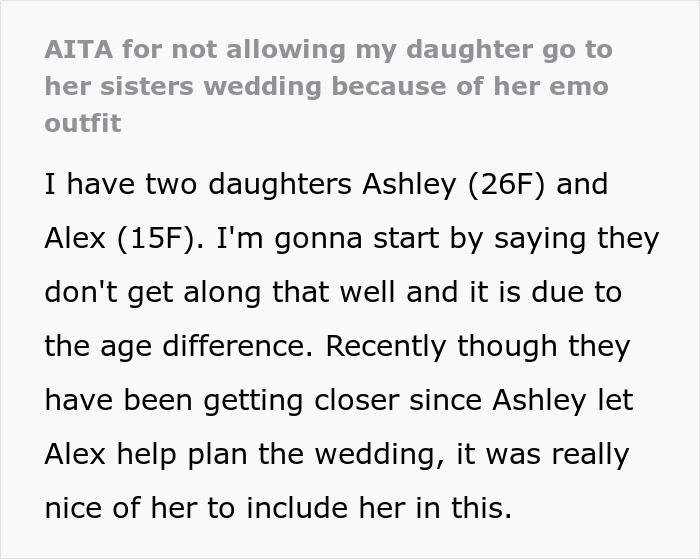Click the word 'Recently' in the paragraph
The width and height of the screenshot is (700, 559).
[386, 347]
